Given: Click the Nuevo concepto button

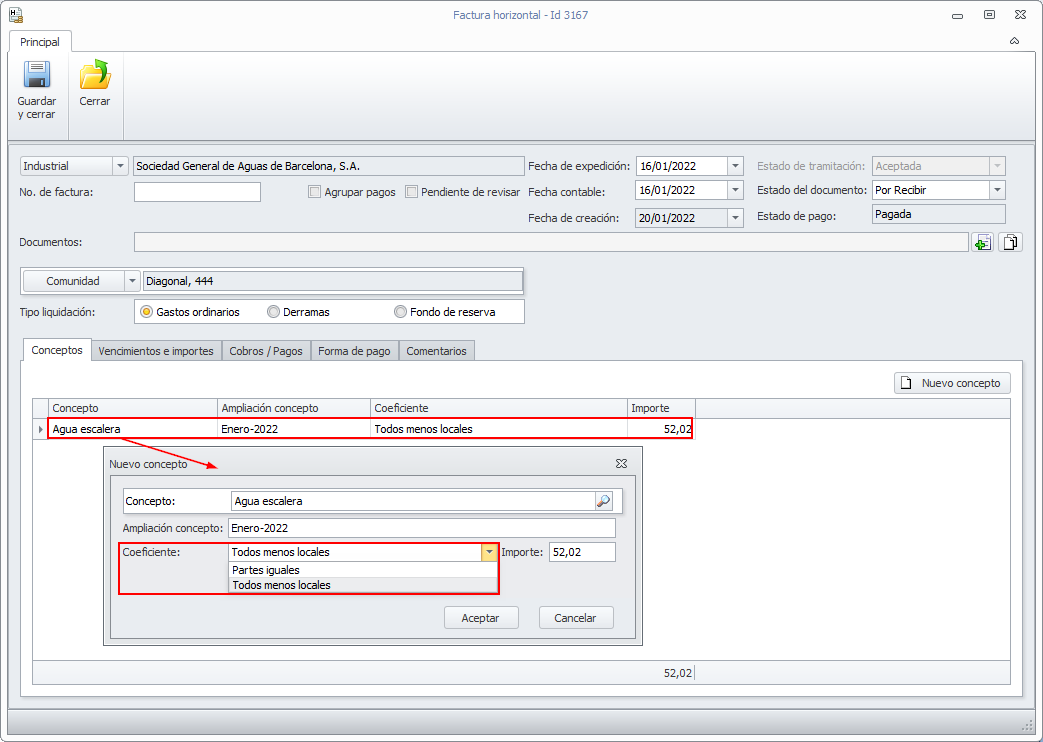Looking at the screenshot, I should (x=952, y=383).
